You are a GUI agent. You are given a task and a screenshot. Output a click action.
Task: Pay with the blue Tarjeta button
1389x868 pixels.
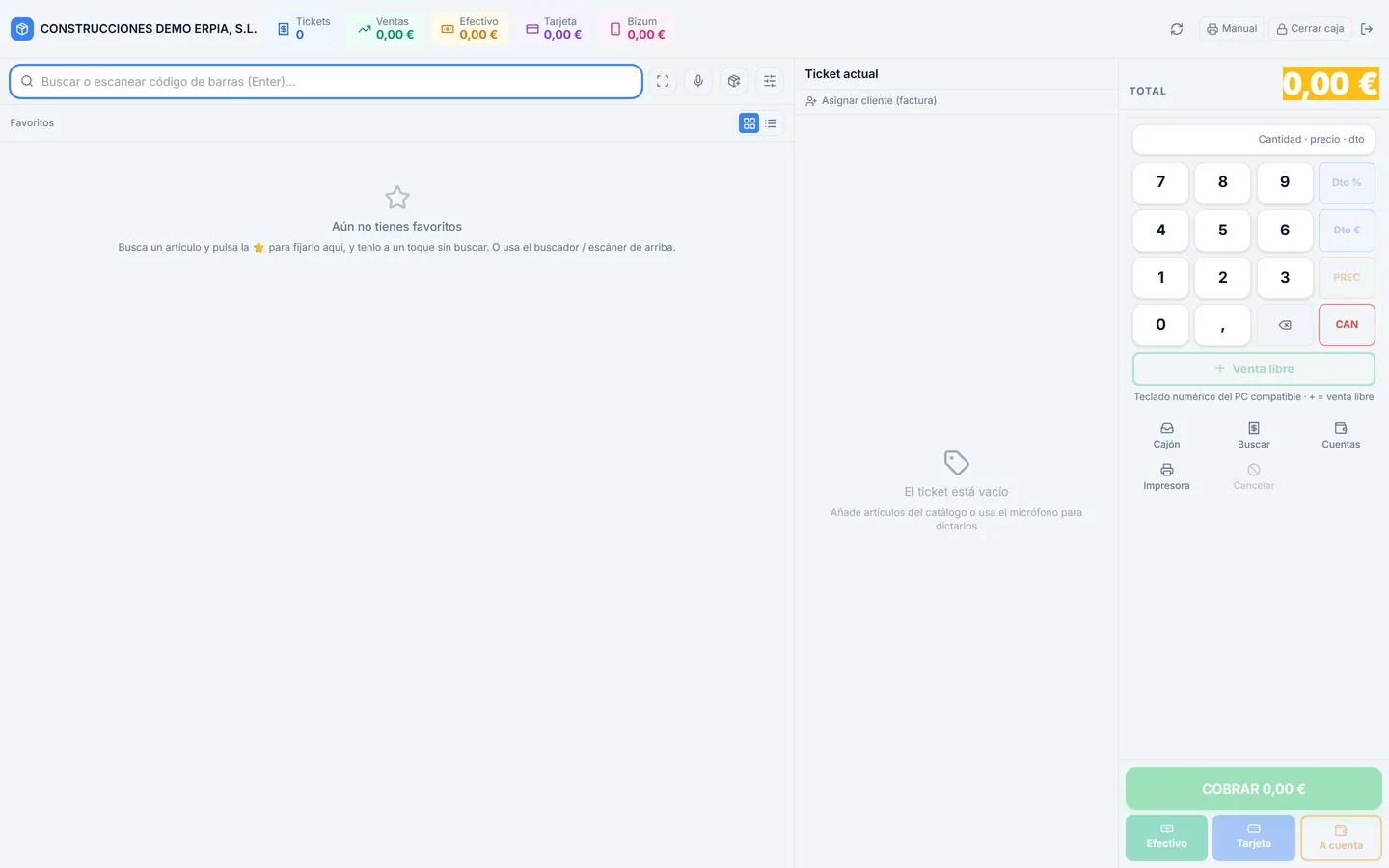[1254, 837]
